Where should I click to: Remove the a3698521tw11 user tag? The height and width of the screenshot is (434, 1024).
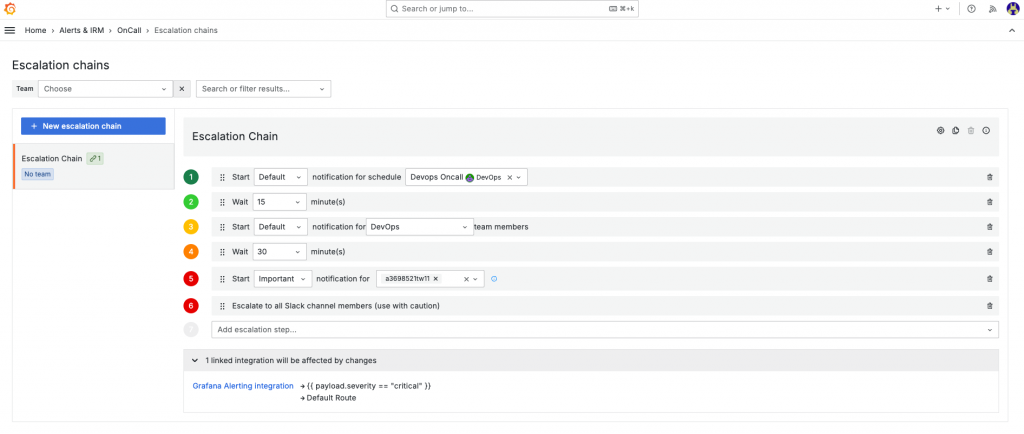(435, 279)
